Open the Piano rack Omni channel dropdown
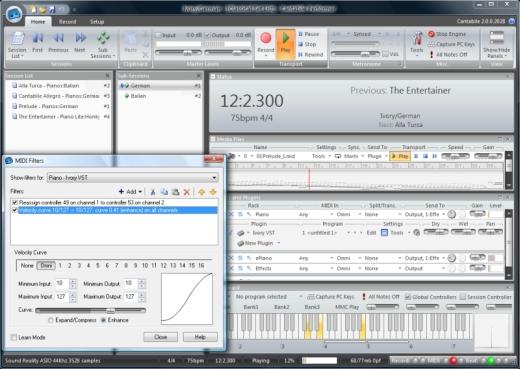Viewport: 520px width, 369px height. tap(349, 214)
